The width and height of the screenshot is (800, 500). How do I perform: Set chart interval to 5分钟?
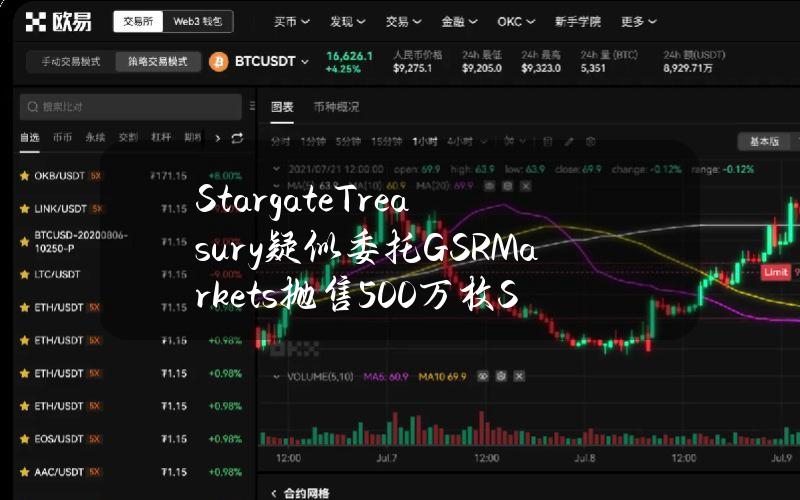348,141
